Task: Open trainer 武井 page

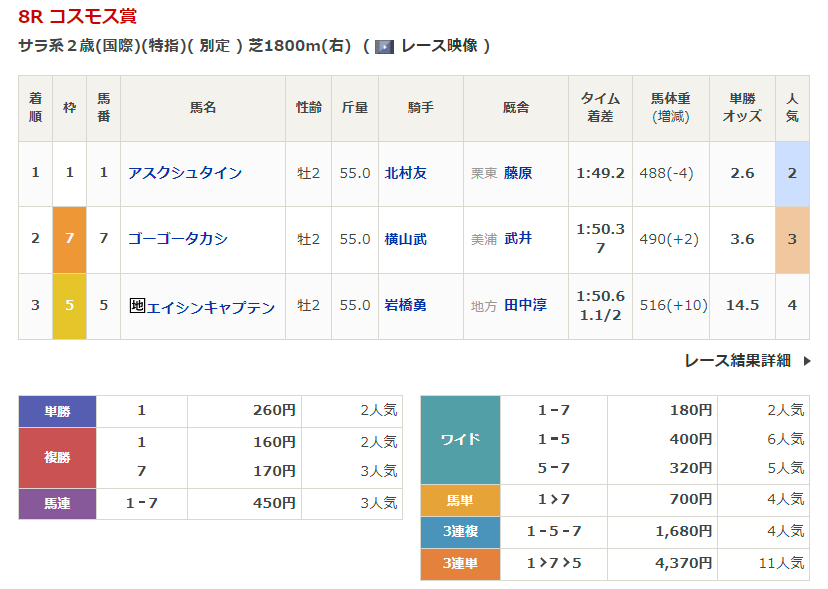Action: (x=518, y=239)
